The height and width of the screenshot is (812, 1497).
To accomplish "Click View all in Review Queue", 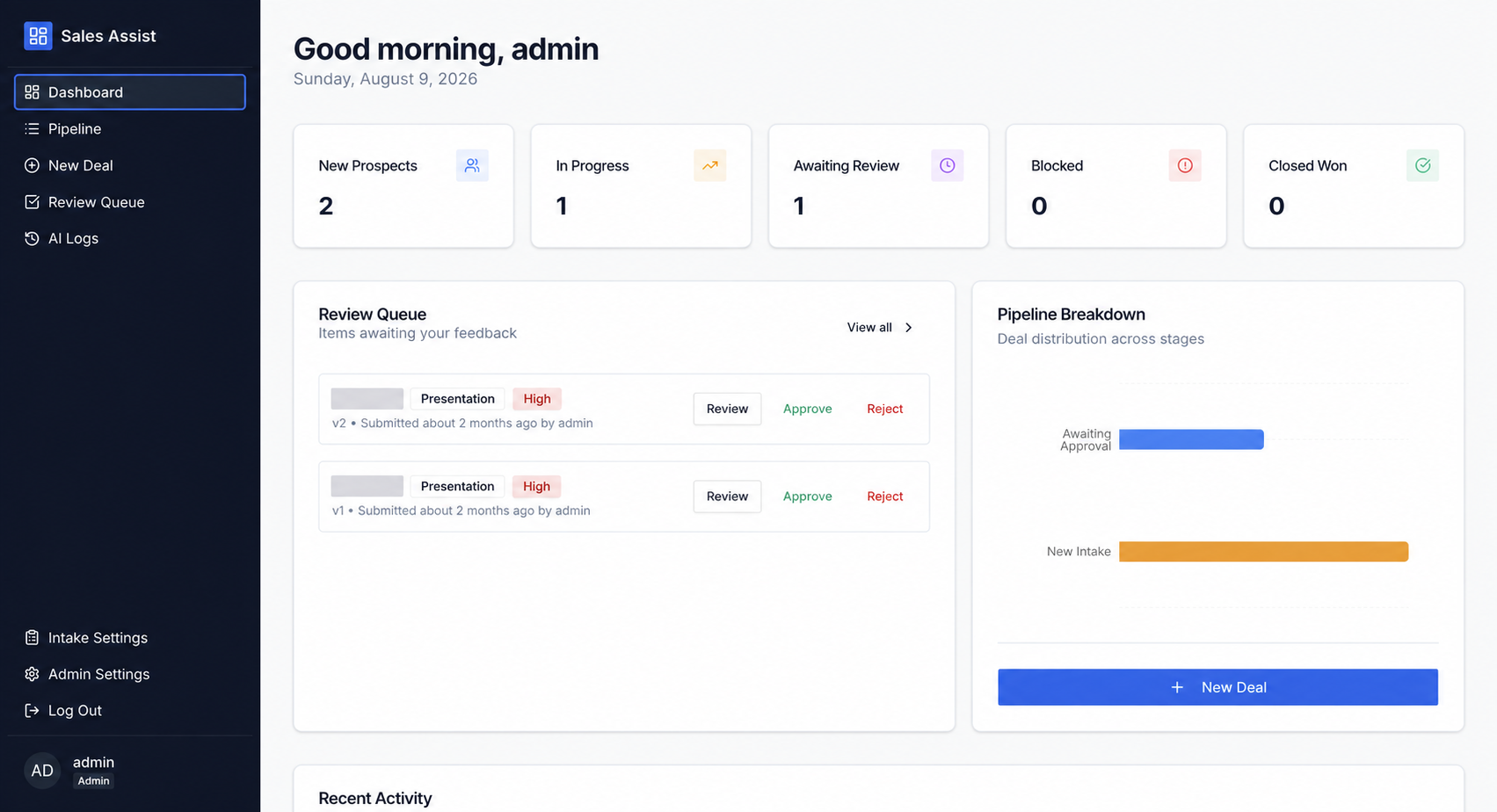I will (880, 328).
